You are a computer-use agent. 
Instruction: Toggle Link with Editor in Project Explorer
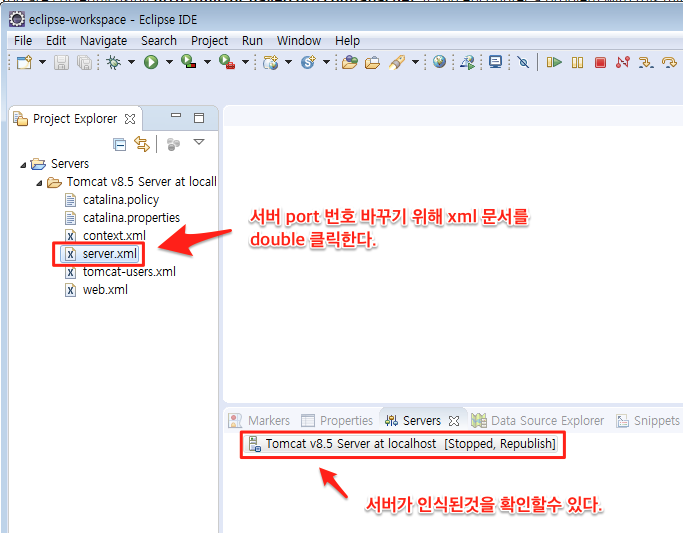tap(142, 144)
